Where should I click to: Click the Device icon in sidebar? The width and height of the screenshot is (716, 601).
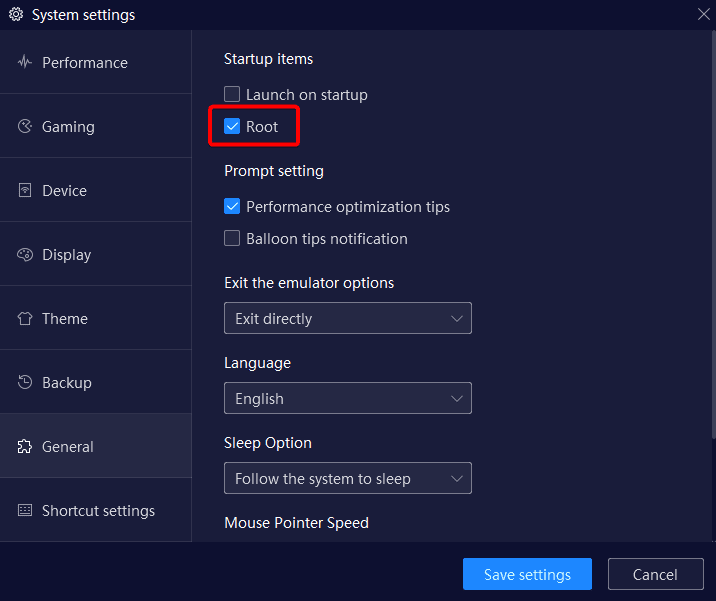click(25, 190)
